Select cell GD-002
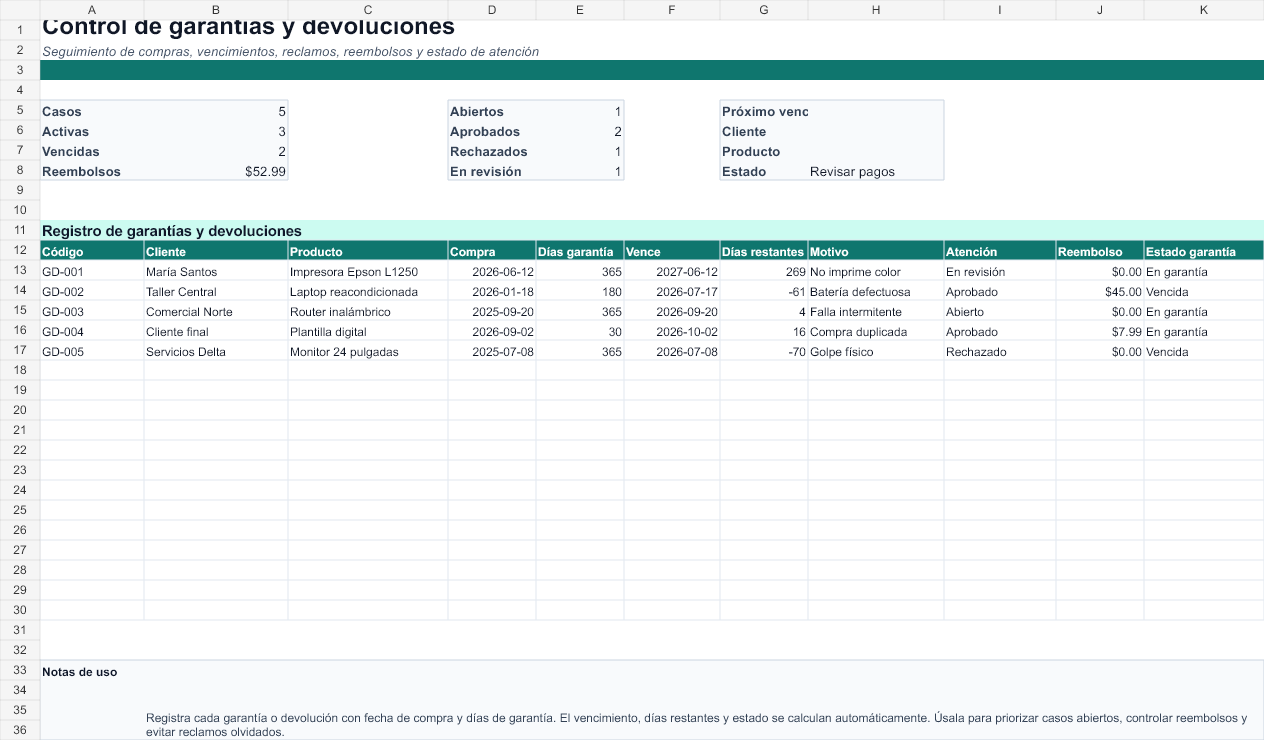The height and width of the screenshot is (740, 1264). pos(92,291)
